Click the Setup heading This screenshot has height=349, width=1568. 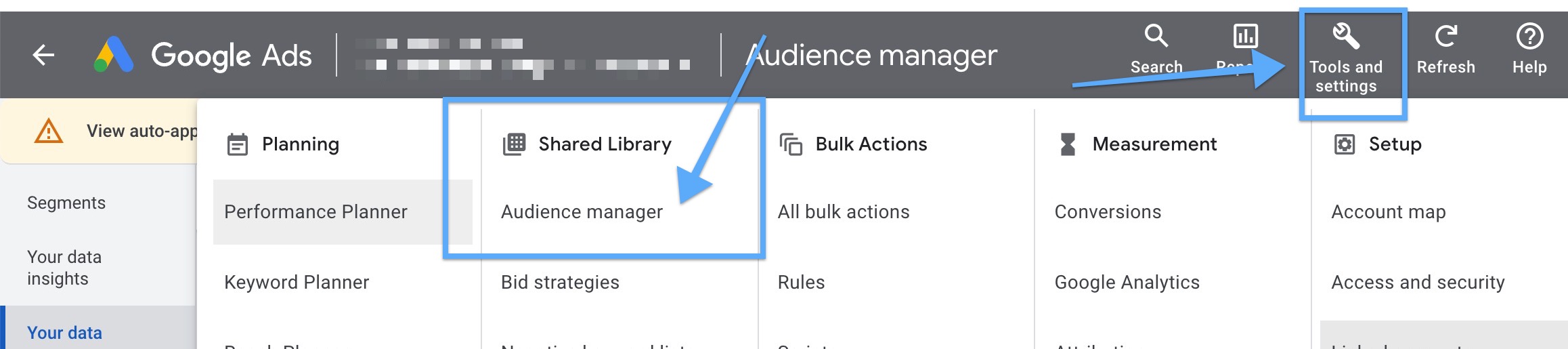tap(1395, 144)
